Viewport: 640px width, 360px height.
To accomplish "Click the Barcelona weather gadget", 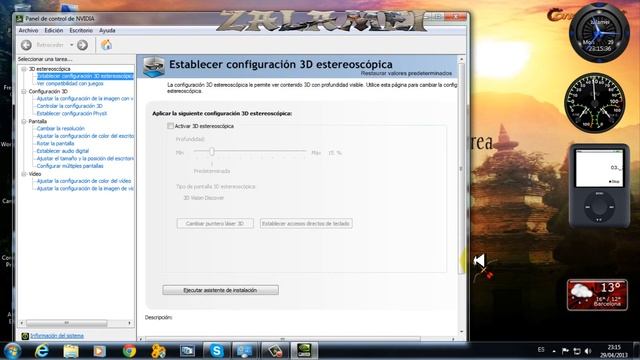I will 597,295.
